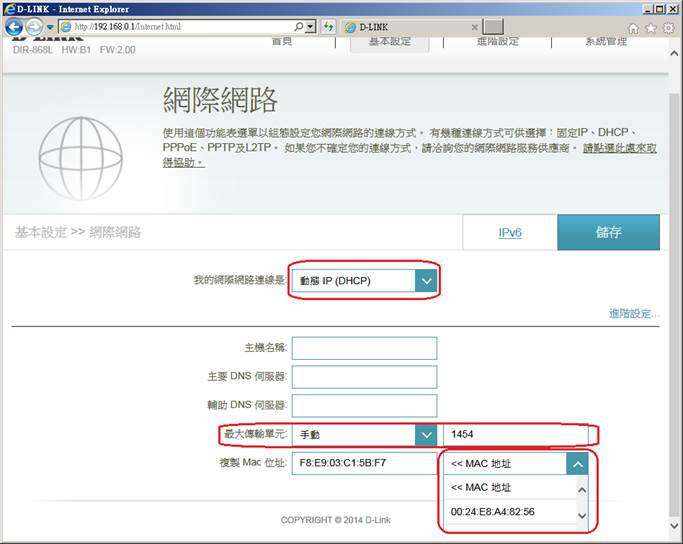Image resolution: width=683 pixels, height=544 pixels.
Task: Expand the 最大傳輸單元 手動 dropdown
Action: point(426,435)
